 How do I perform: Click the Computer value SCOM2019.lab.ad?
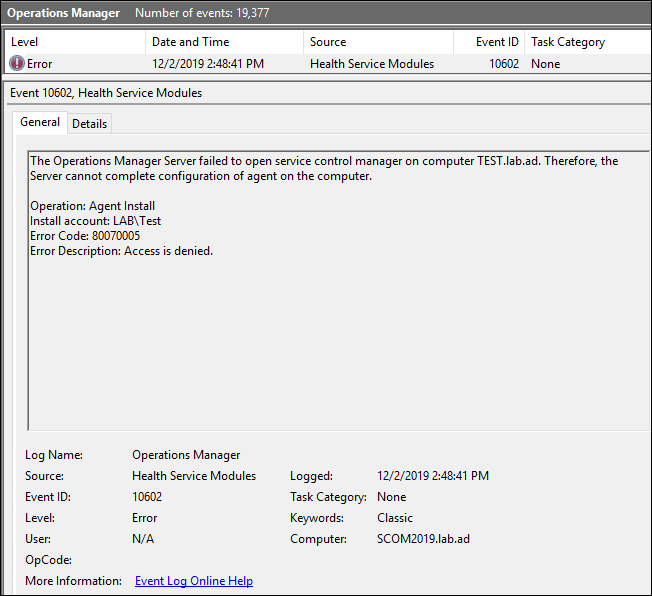[423, 539]
